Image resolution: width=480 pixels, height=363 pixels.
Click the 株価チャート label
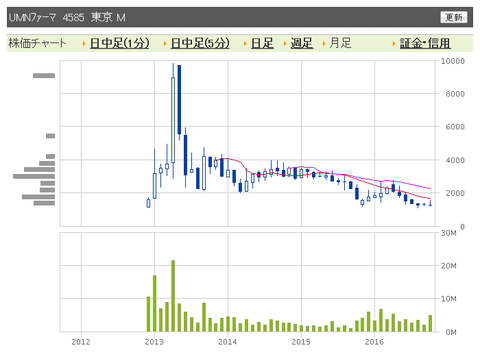(37, 43)
